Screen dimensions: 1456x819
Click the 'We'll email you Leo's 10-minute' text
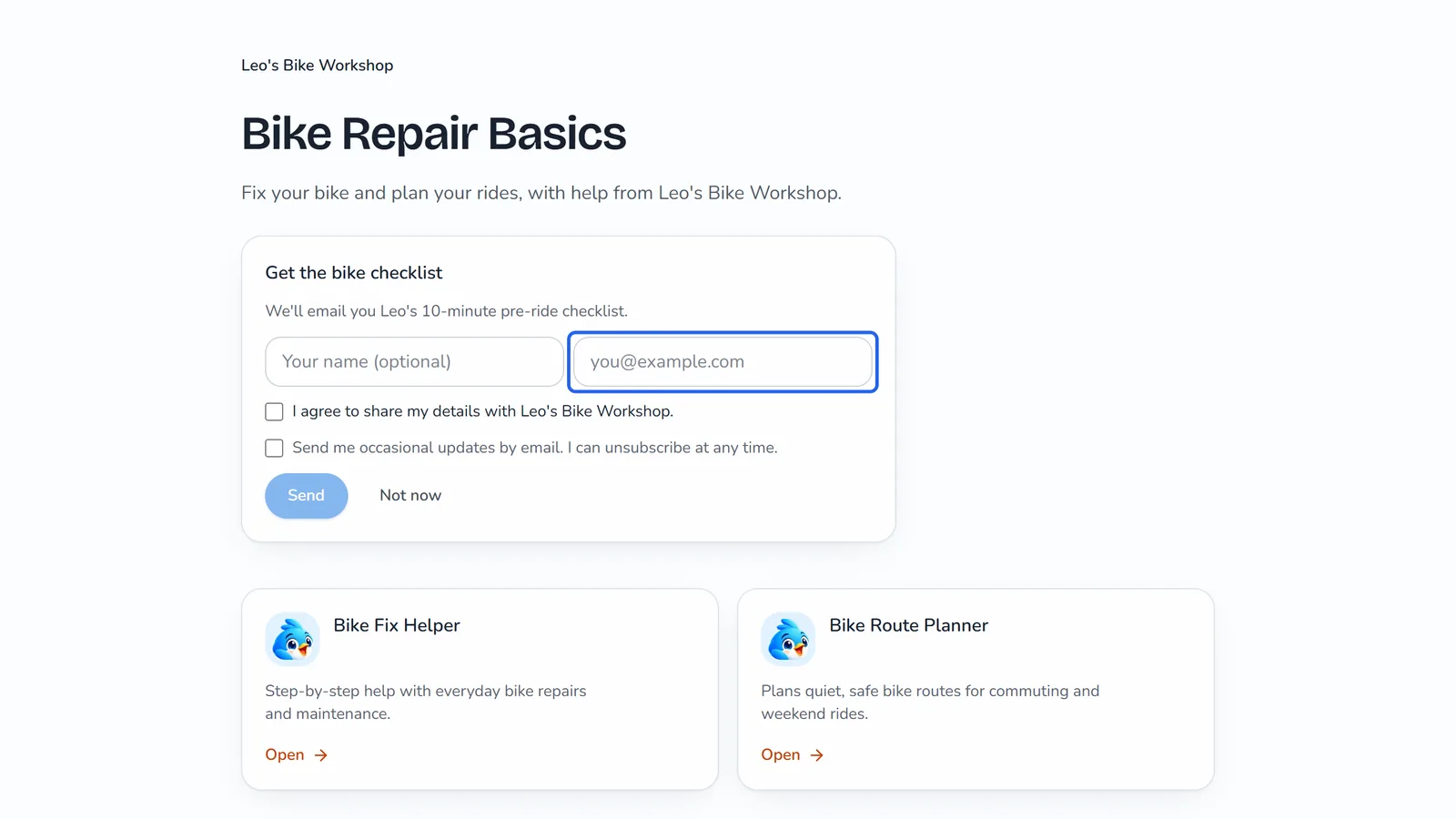click(447, 311)
